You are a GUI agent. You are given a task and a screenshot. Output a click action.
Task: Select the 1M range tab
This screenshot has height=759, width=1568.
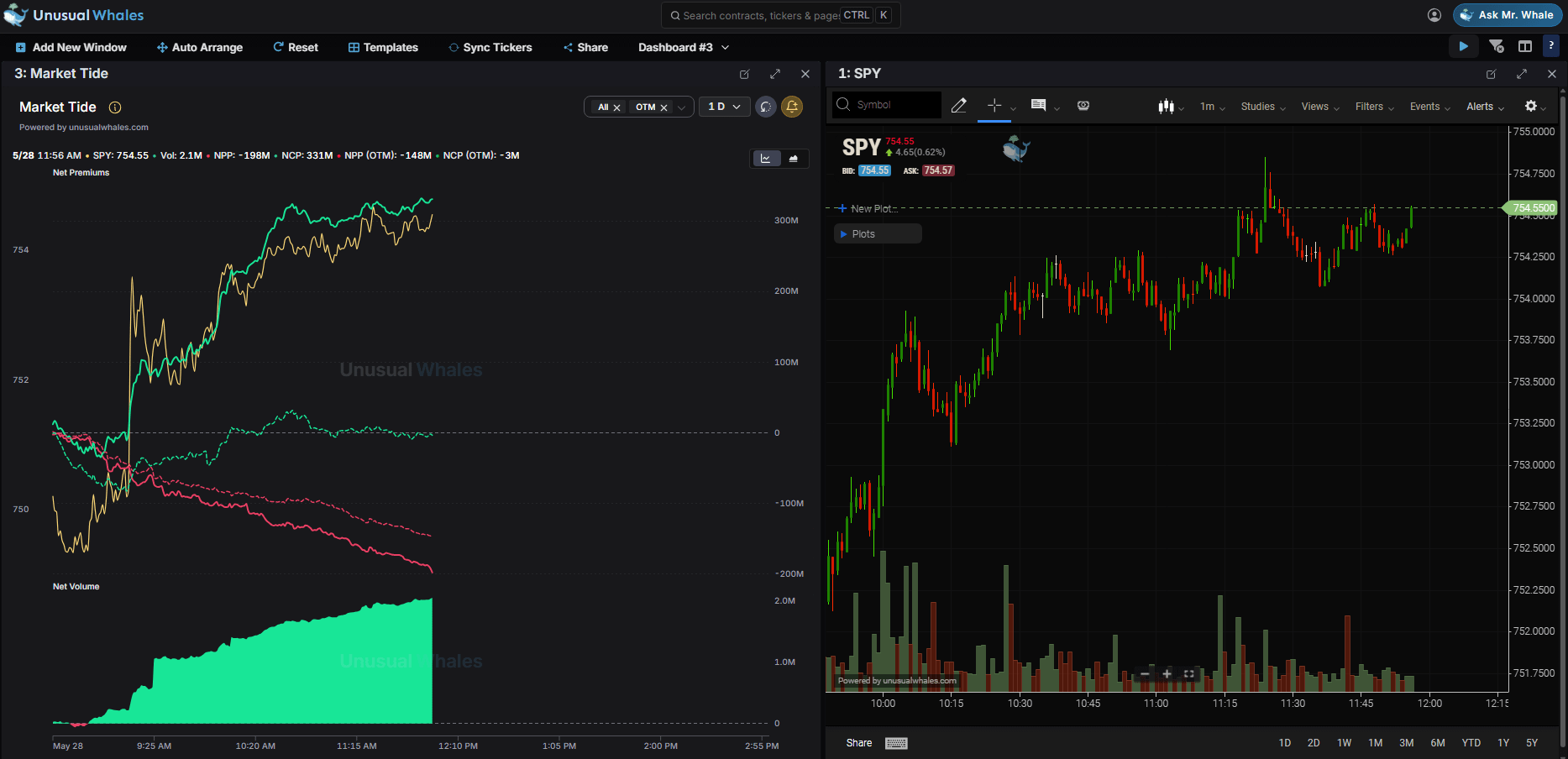[1375, 743]
